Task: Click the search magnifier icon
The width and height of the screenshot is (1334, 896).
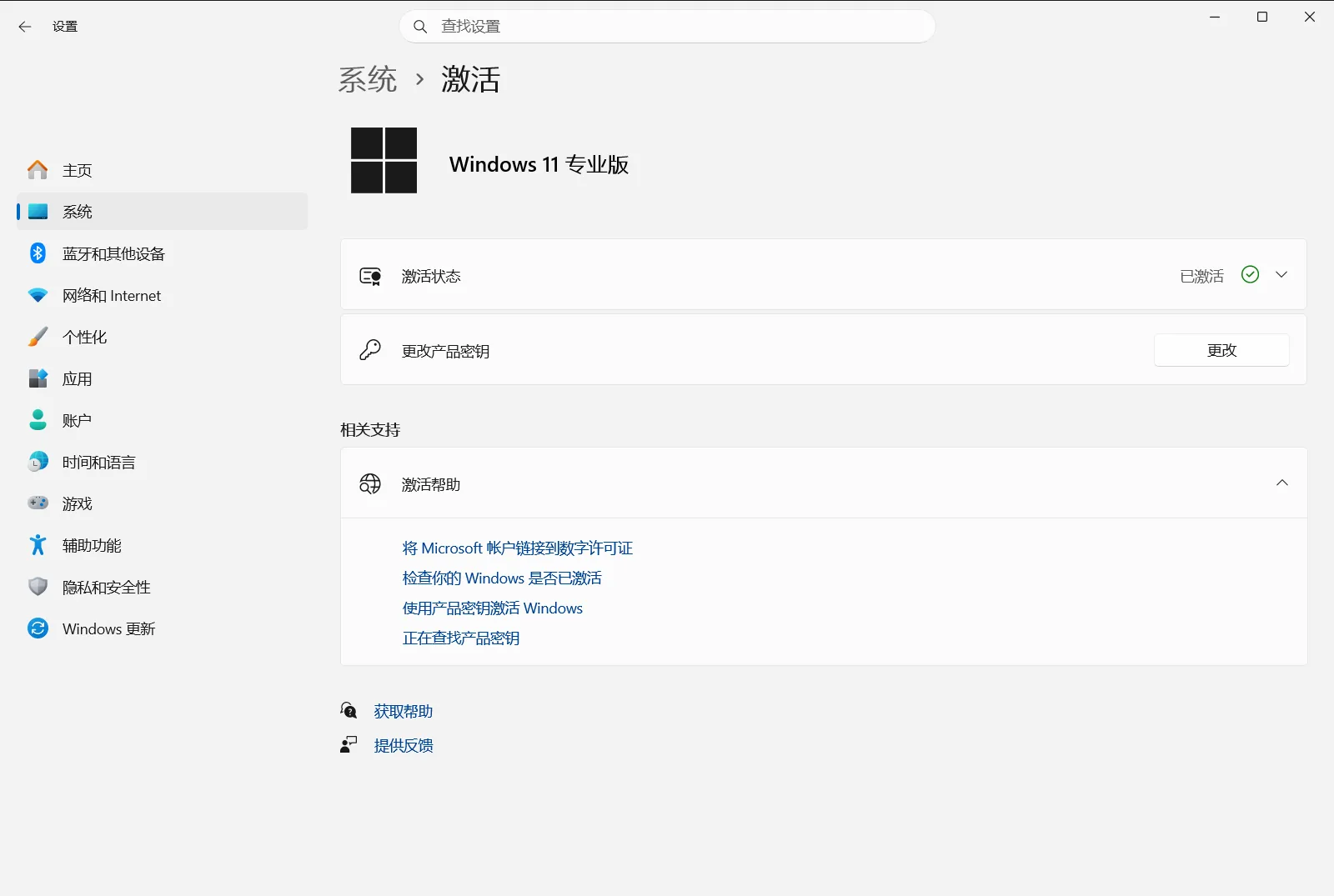Action: coord(421,27)
